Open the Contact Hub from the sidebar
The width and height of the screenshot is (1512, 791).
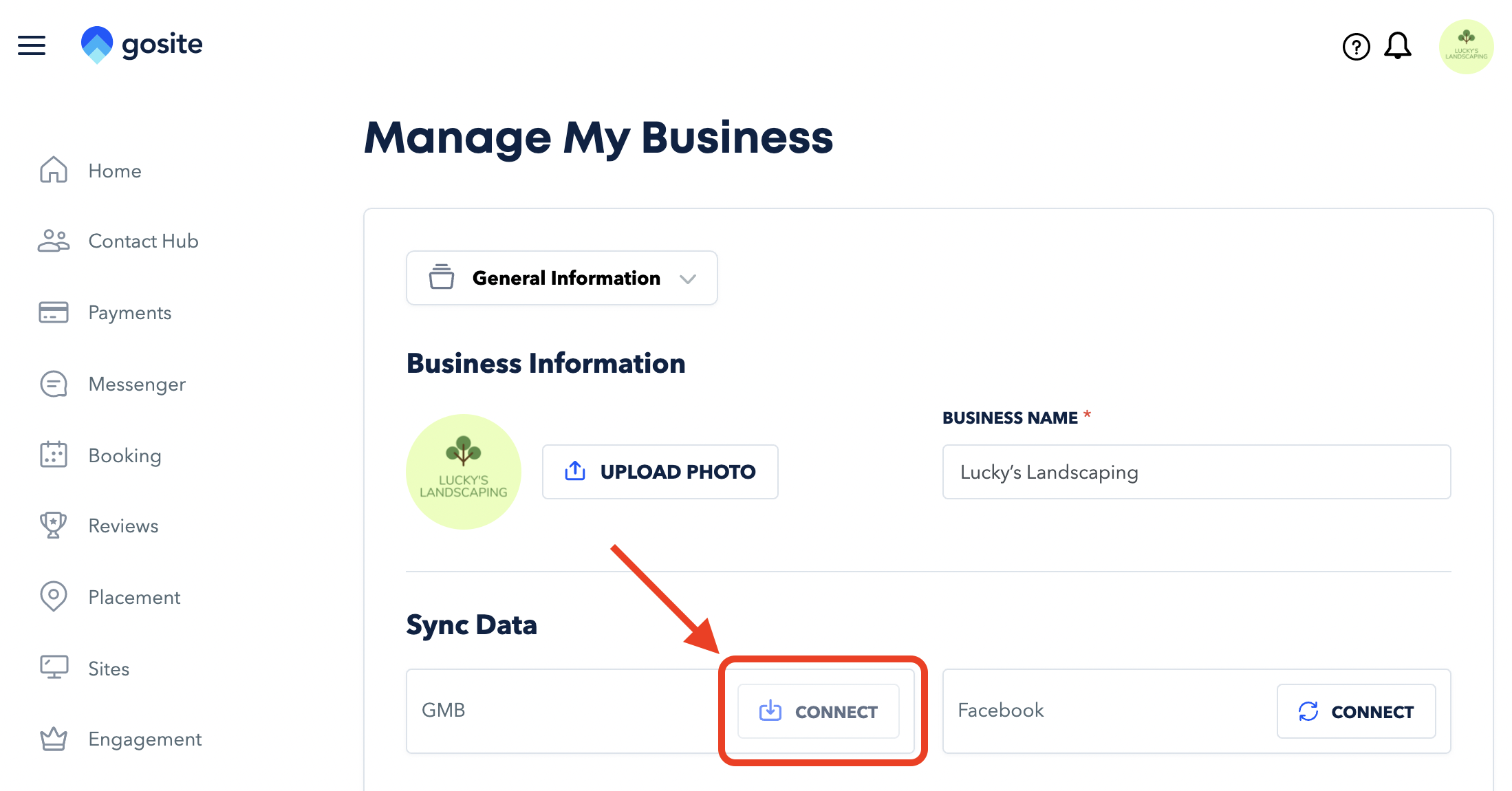point(142,241)
